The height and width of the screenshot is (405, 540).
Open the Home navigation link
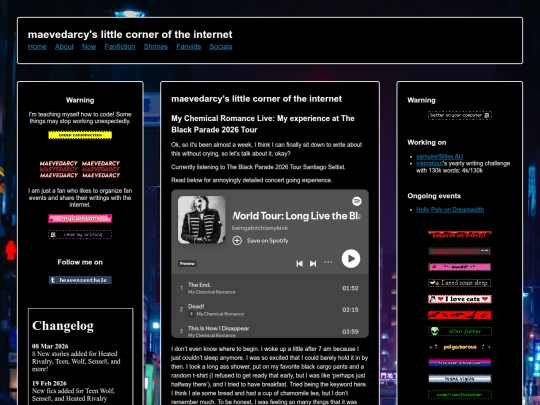[37, 46]
